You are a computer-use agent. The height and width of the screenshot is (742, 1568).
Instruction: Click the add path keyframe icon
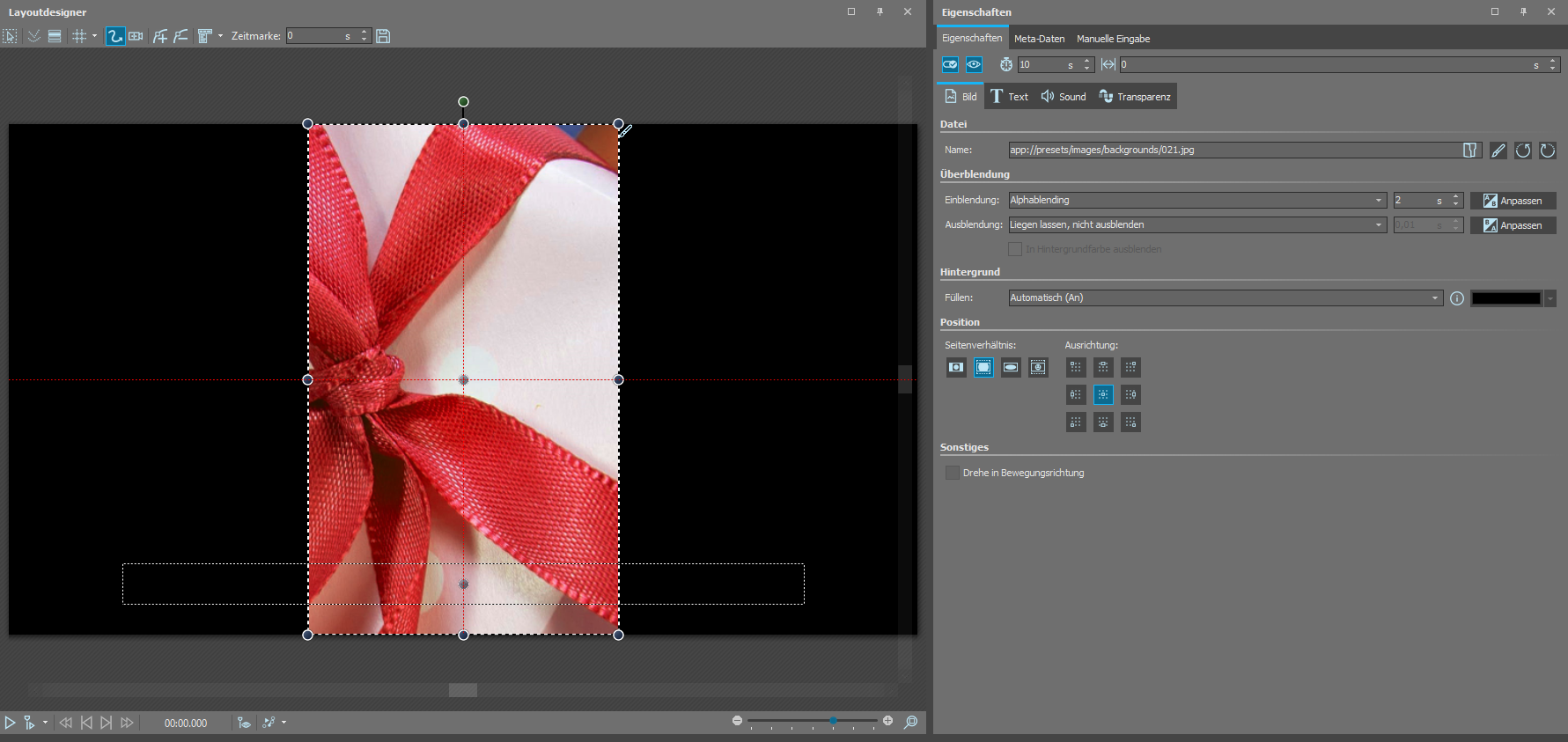pyautogui.click(x=159, y=36)
